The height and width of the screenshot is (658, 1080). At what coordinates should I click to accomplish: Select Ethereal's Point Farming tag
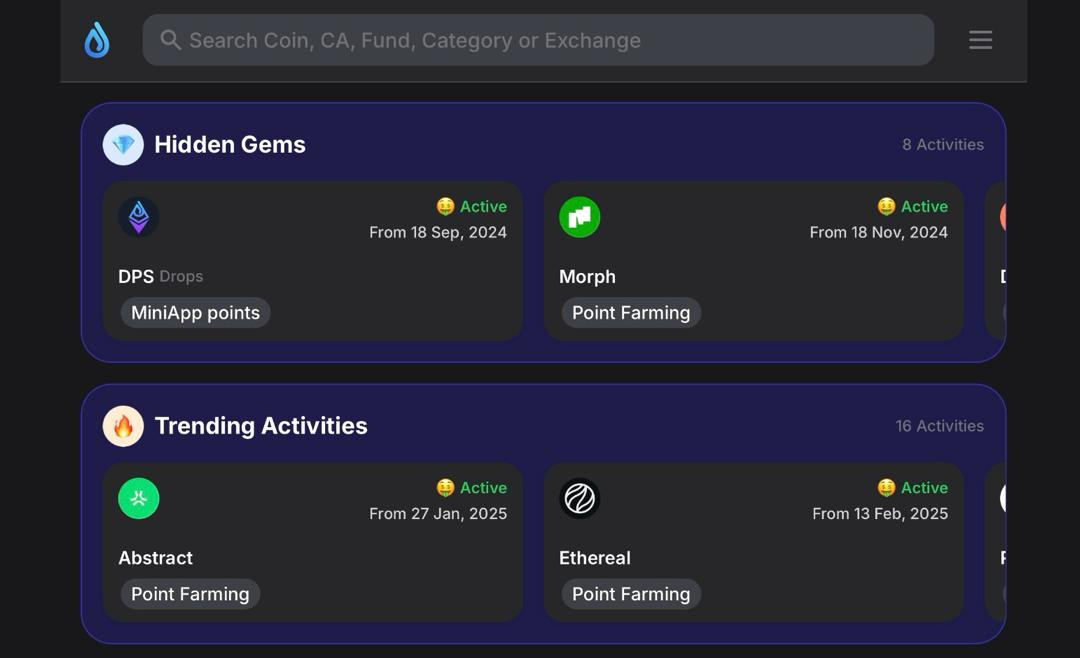631,594
